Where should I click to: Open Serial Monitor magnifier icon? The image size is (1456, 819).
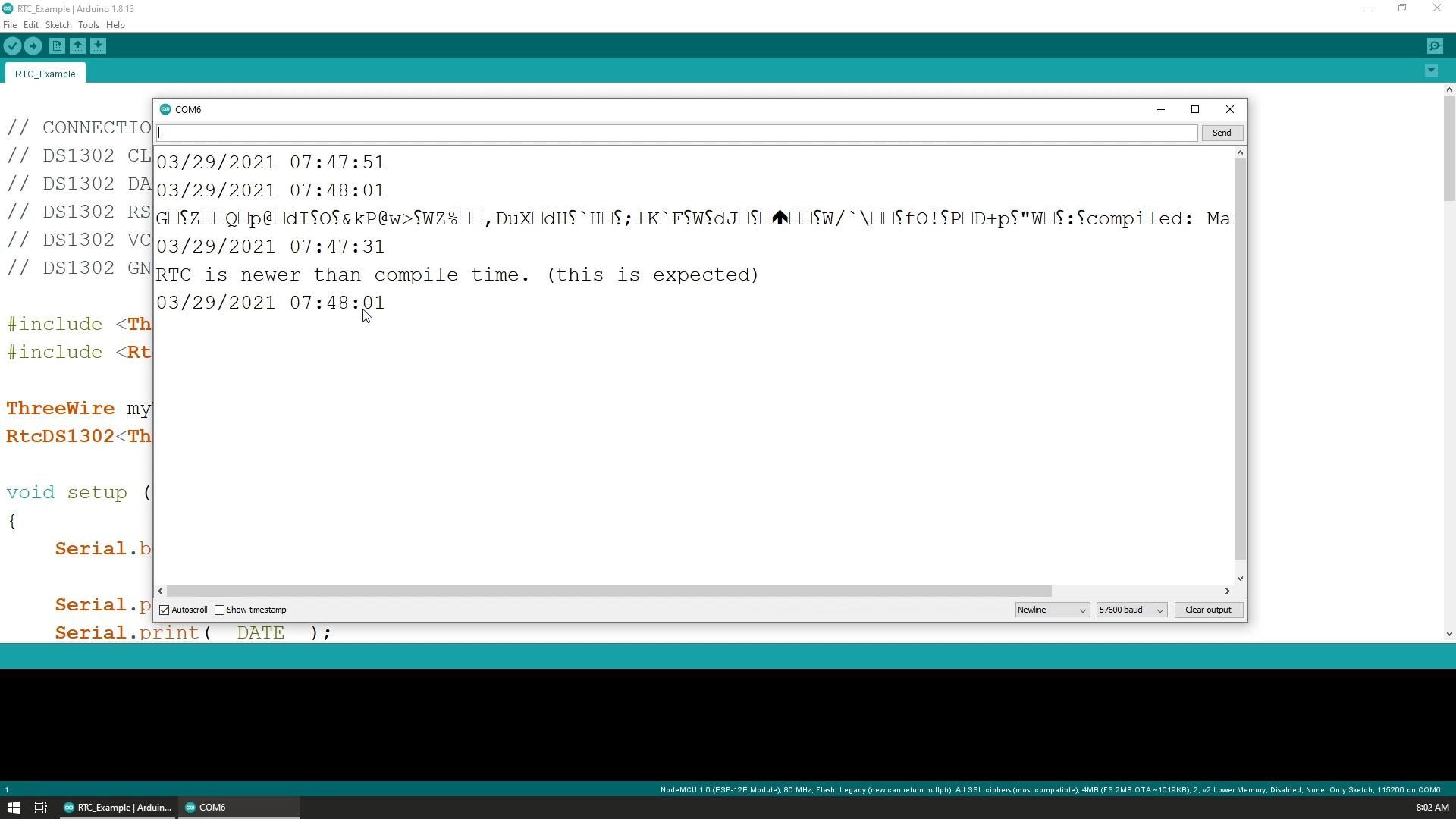(1435, 46)
